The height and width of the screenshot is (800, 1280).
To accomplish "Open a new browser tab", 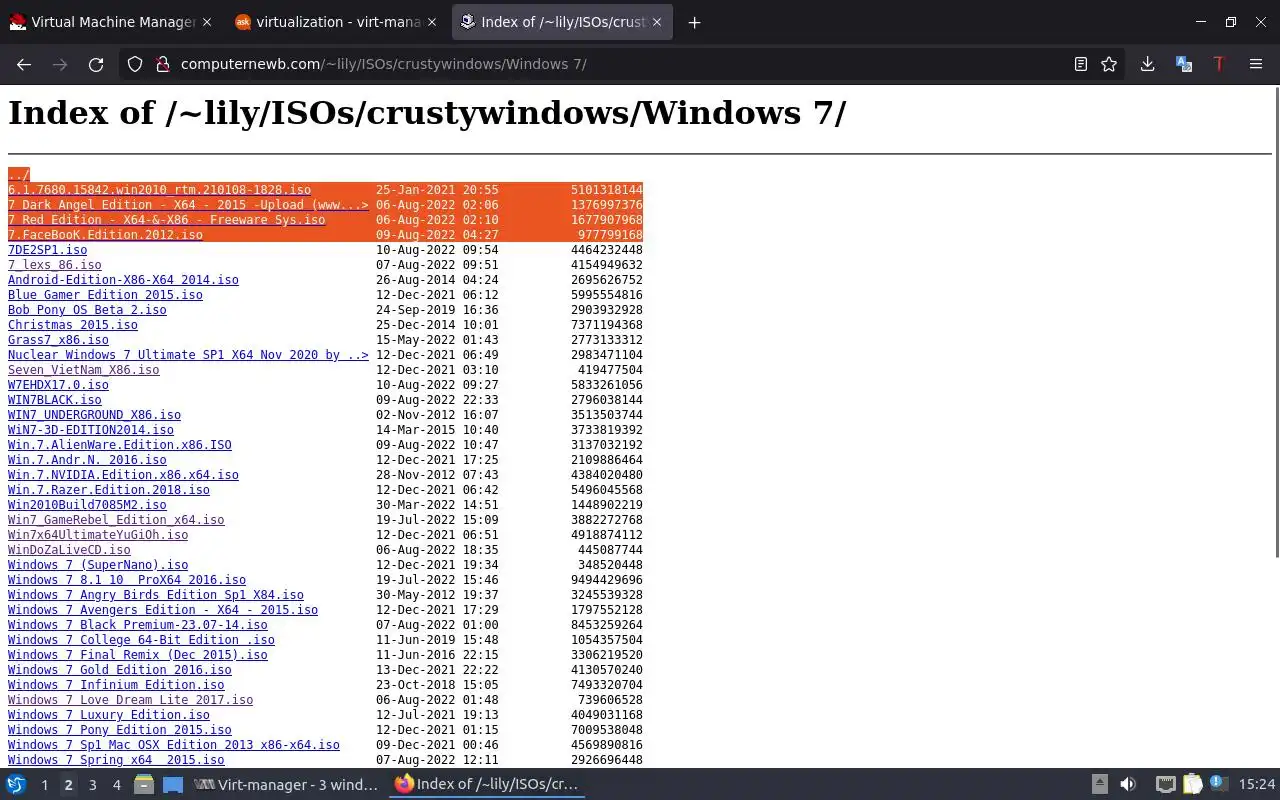I will coord(694,22).
